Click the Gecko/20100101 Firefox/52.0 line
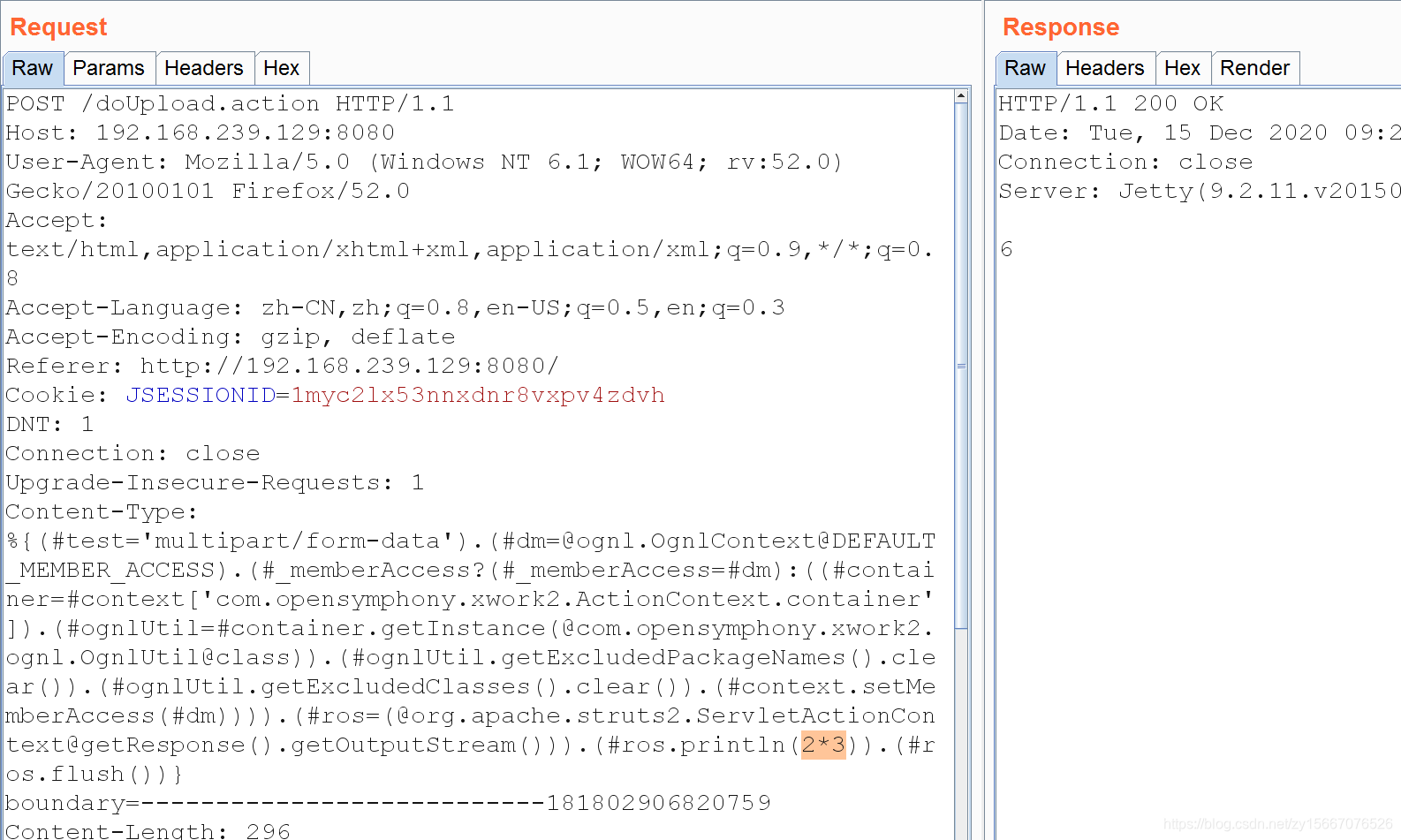Viewport: 1401px width, 840px height. (208, 191)
